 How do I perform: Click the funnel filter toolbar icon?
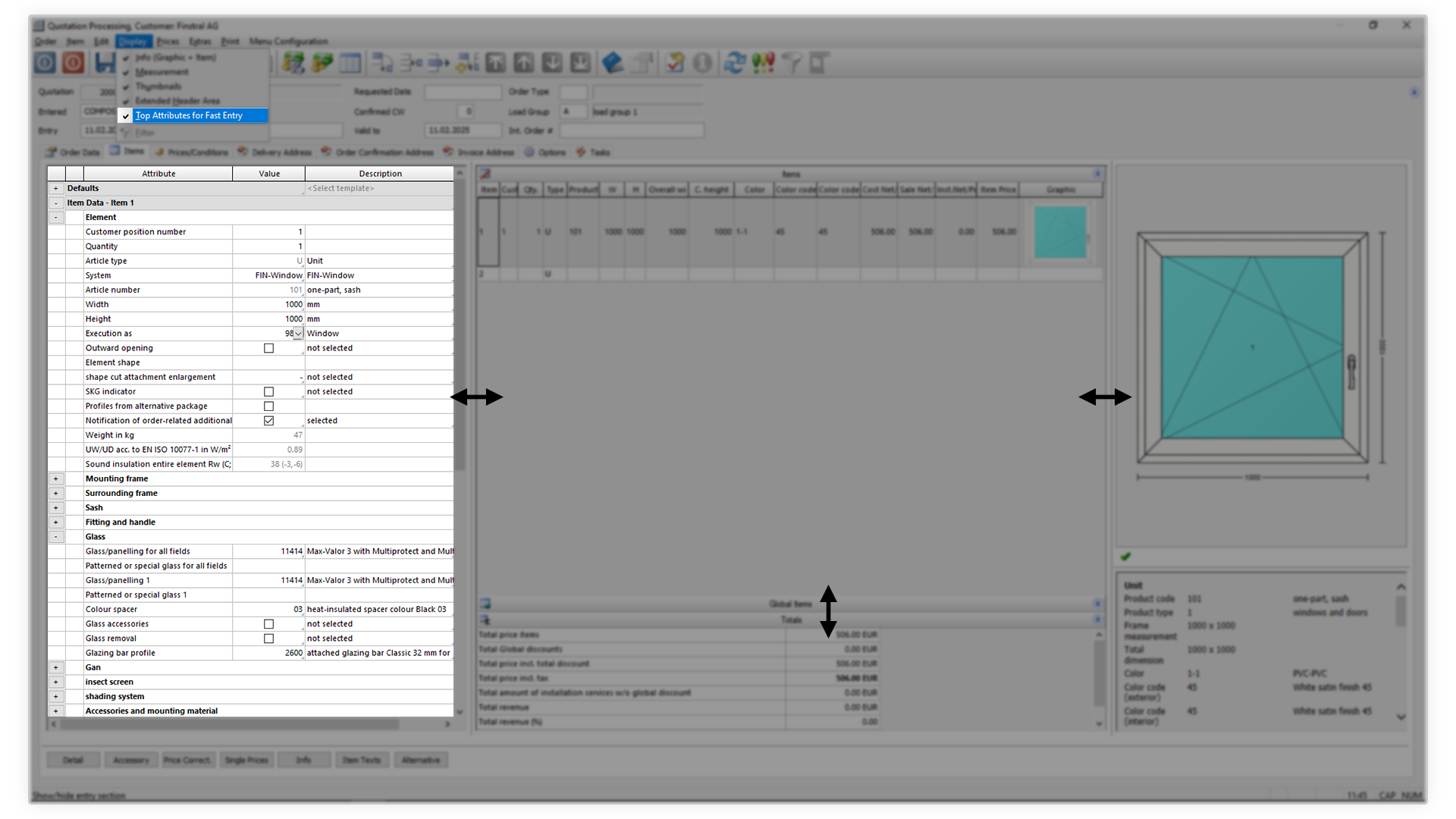791,63
